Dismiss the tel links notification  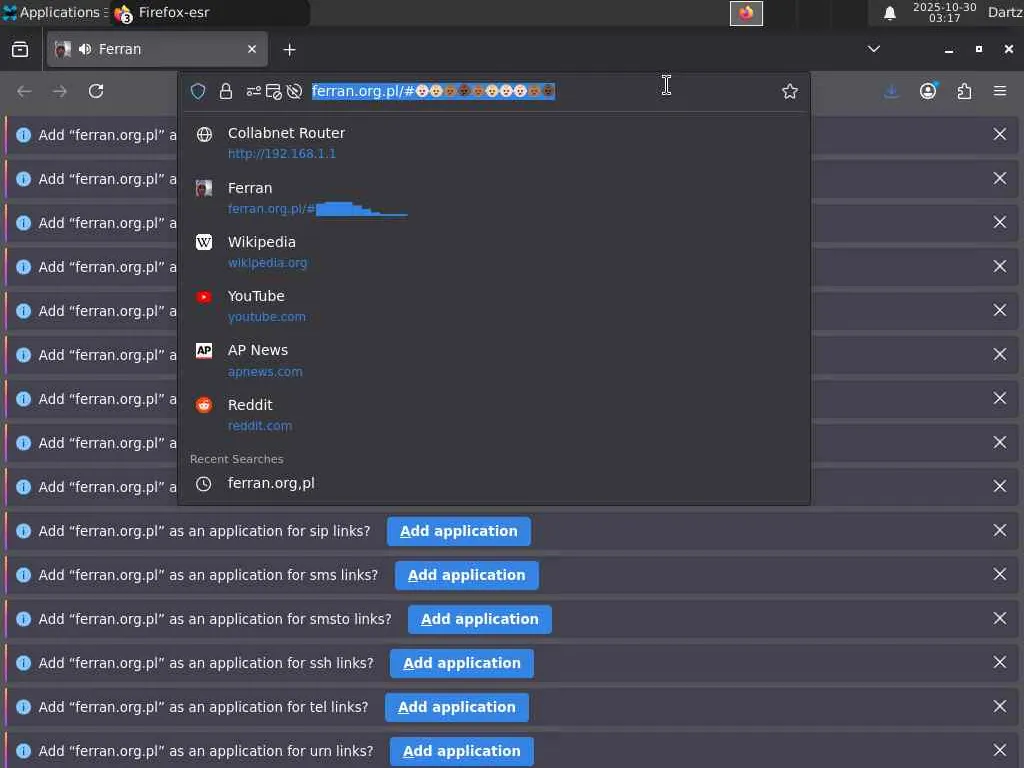click(x=1000, y=706)
